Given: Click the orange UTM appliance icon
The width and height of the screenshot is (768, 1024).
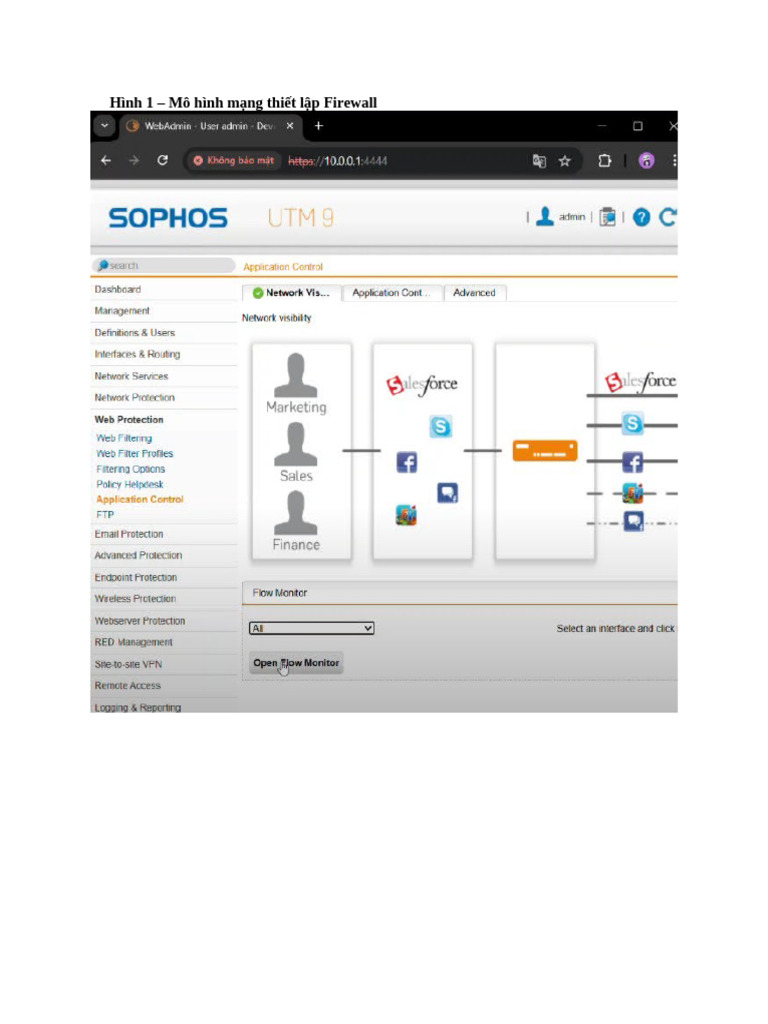Looking at the screenshot, I should point(545,451).
